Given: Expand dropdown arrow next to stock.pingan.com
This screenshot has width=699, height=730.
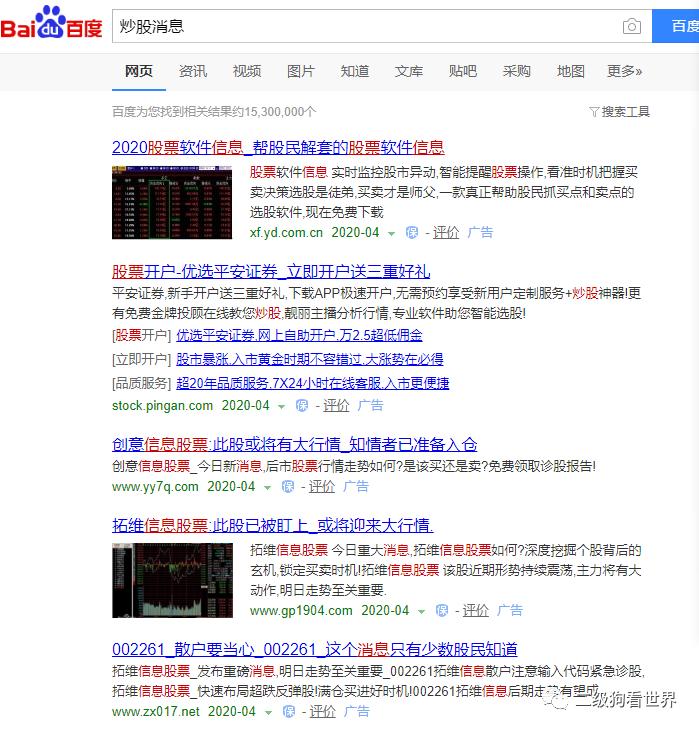Looking at the screenshot, I should pos(281,407).
